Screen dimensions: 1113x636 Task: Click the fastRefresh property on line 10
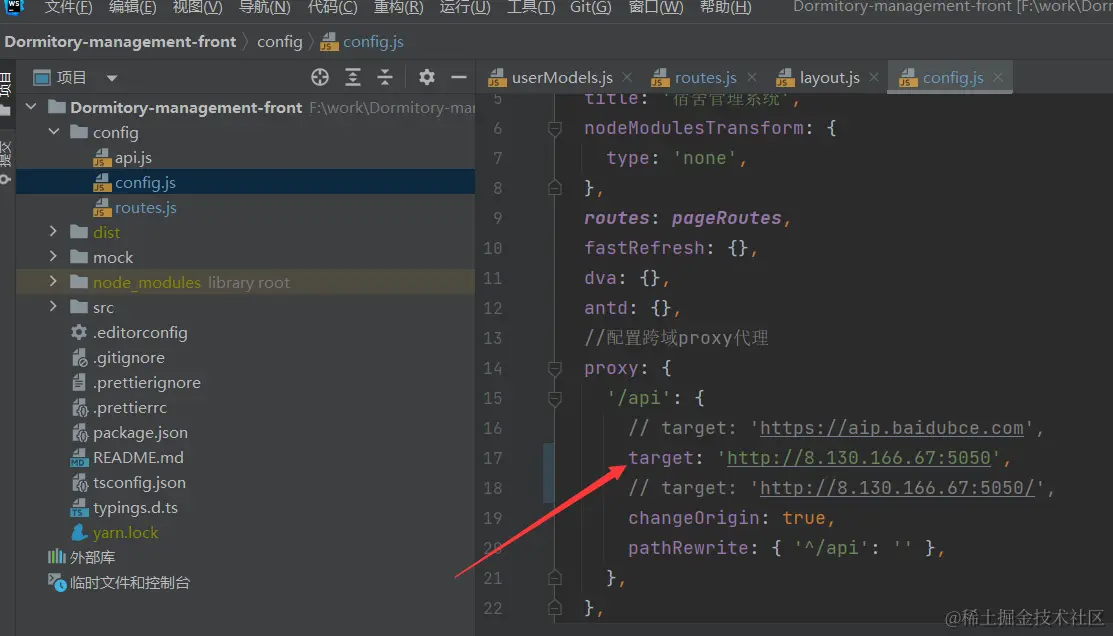pyautogui.click(x=645, y=248)
